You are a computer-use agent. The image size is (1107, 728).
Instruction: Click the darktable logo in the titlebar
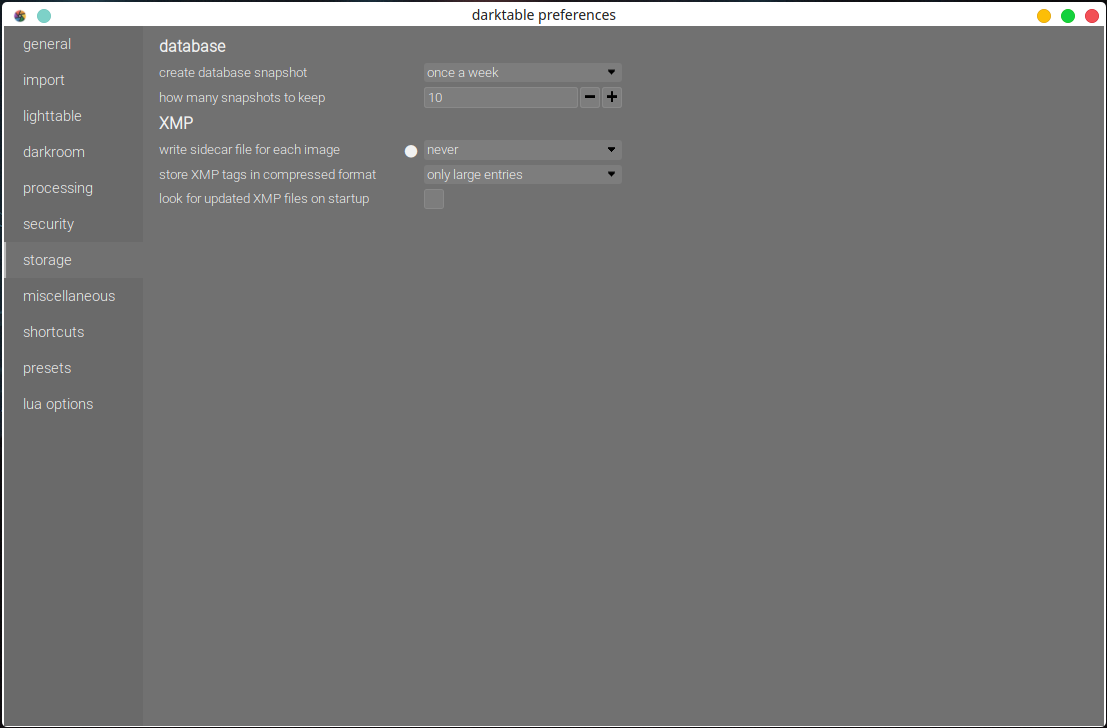tap(19, 15)
